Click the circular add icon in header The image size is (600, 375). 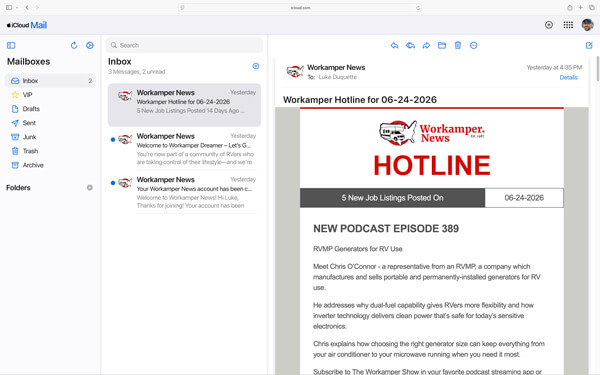point(549,25)
